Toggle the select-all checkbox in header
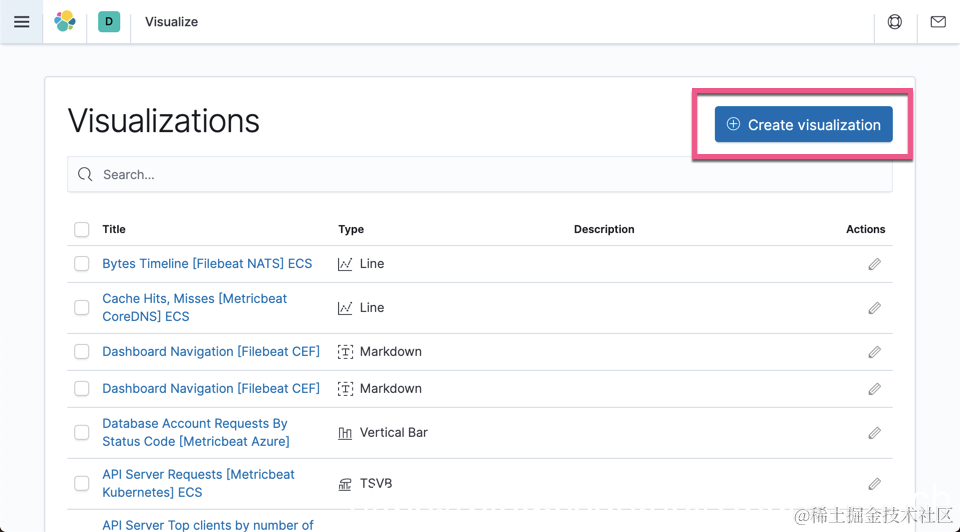This screenshot has width=960, height=532. [81, 230]
